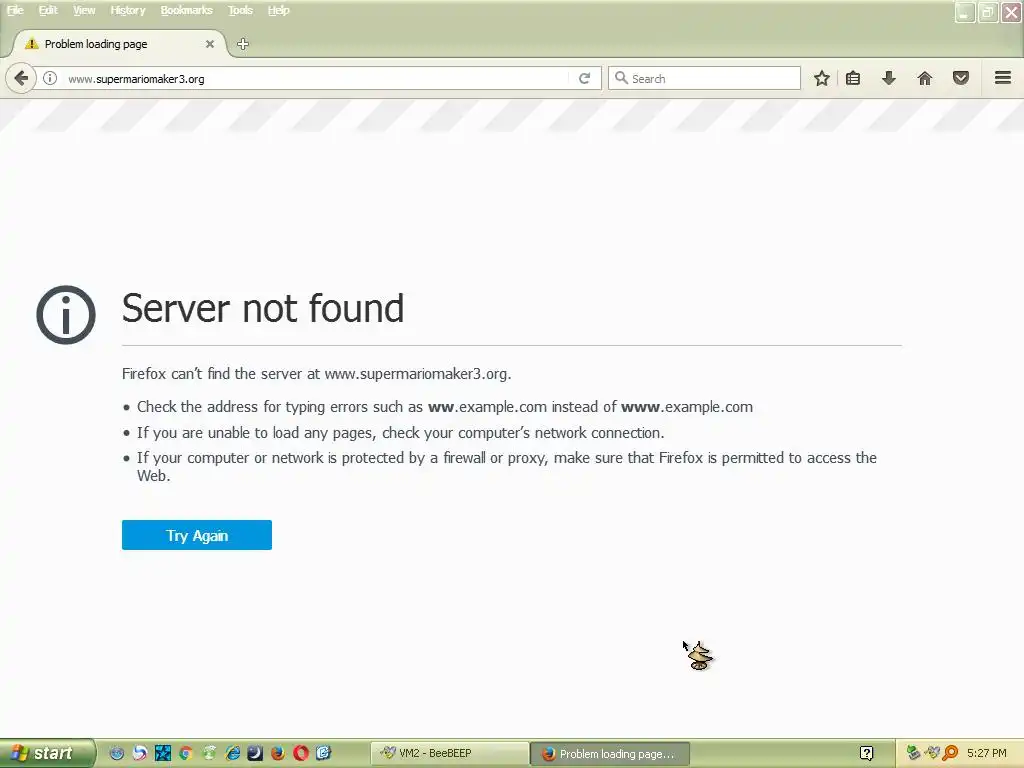Go to the Firefox home page
The image size is (1024, 768).
pos(925,78)
